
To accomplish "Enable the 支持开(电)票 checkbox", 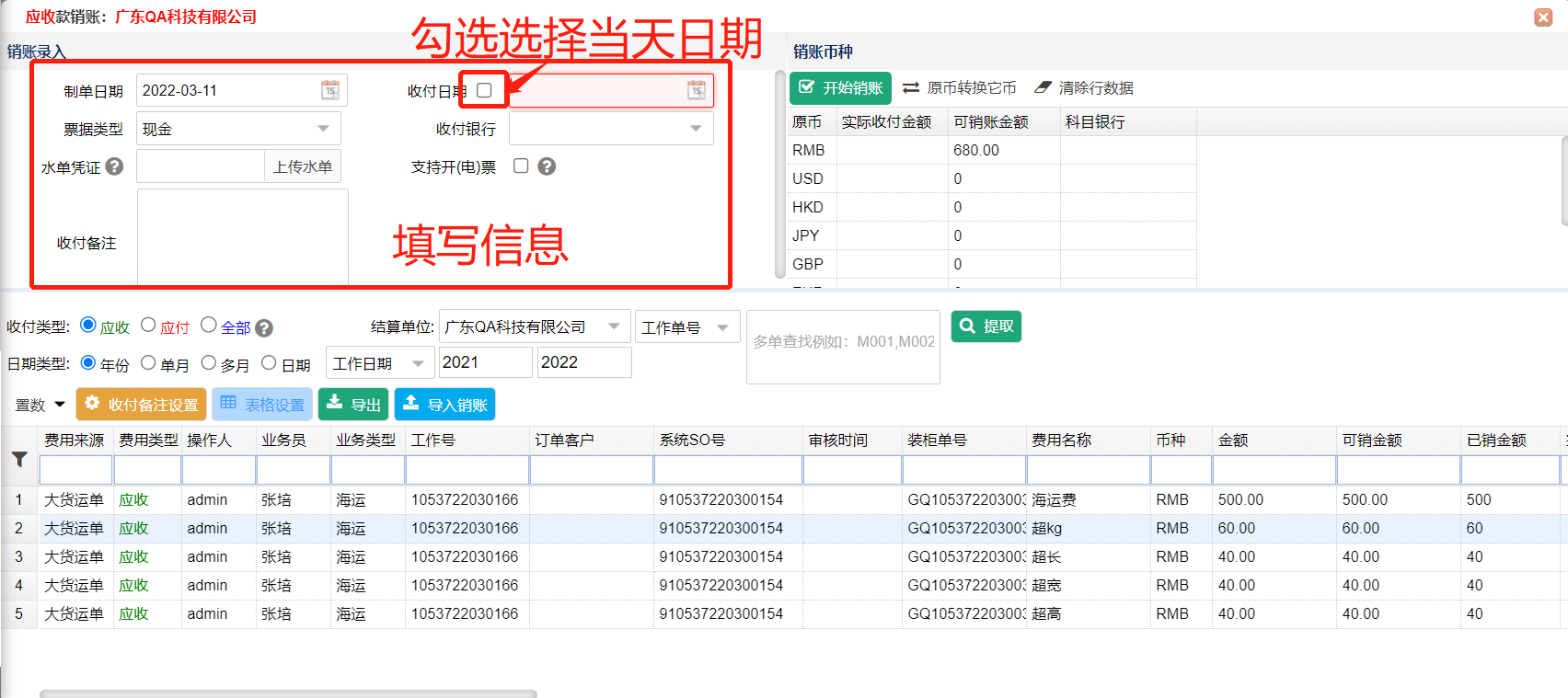I will pyautogui.click(x=521, y=166).
